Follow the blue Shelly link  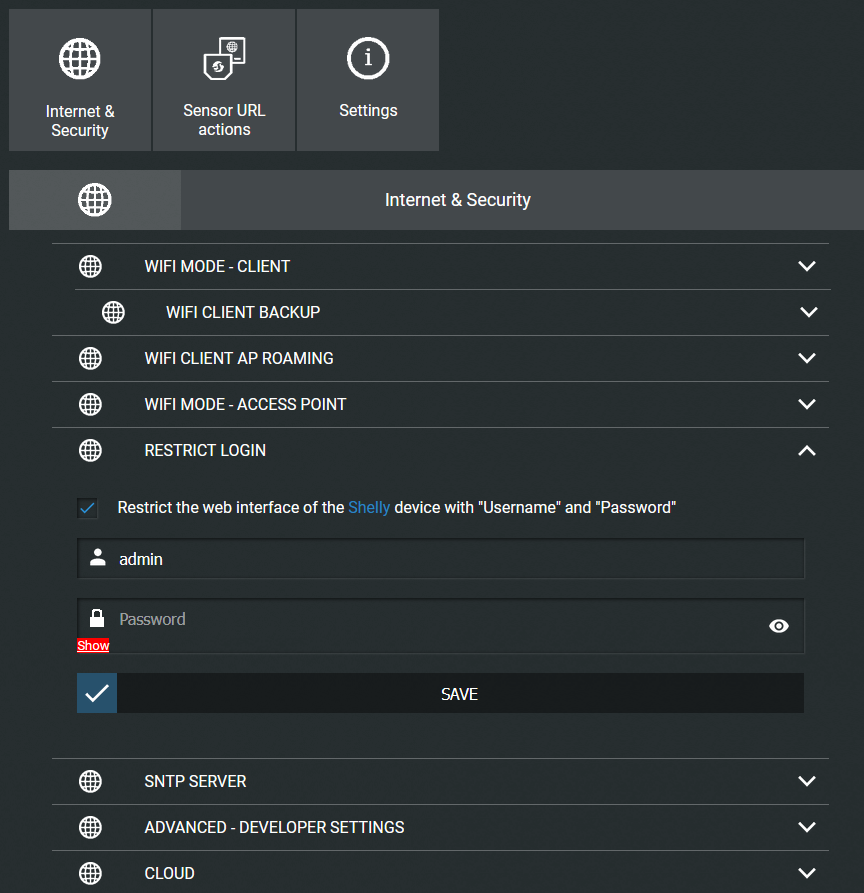tap(369, 507)
